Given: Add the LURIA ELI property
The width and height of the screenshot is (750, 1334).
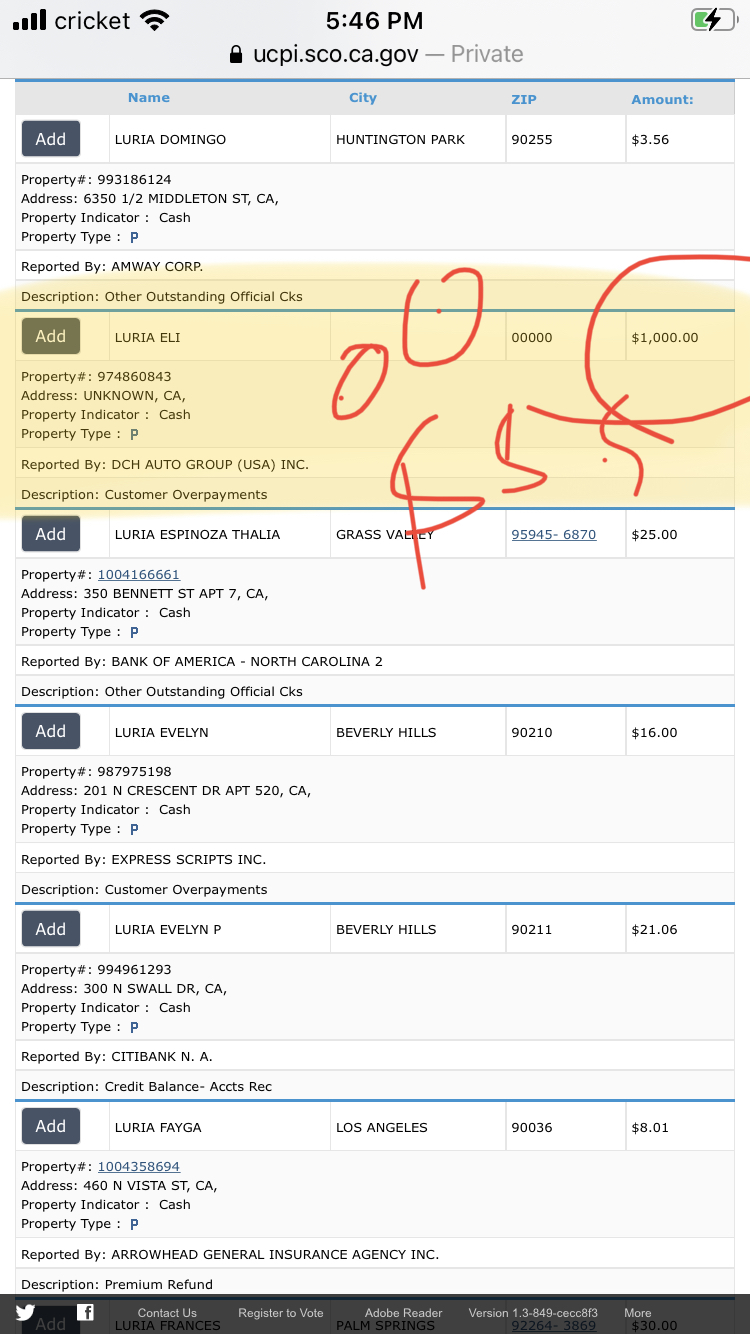Looking at the screenshot, I should point(51,336).
